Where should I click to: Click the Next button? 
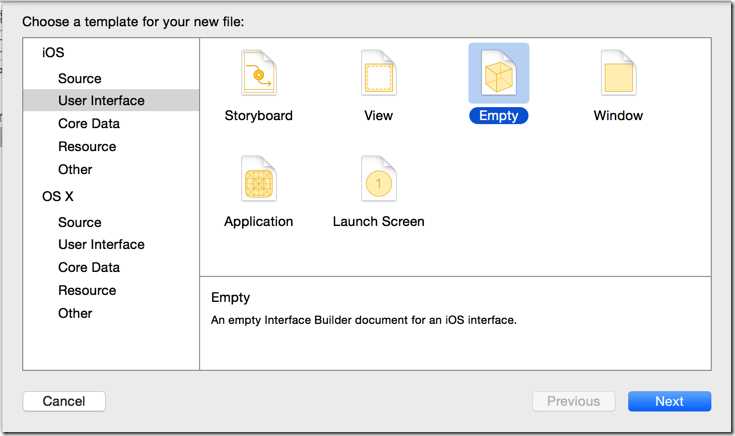(669, 401)
